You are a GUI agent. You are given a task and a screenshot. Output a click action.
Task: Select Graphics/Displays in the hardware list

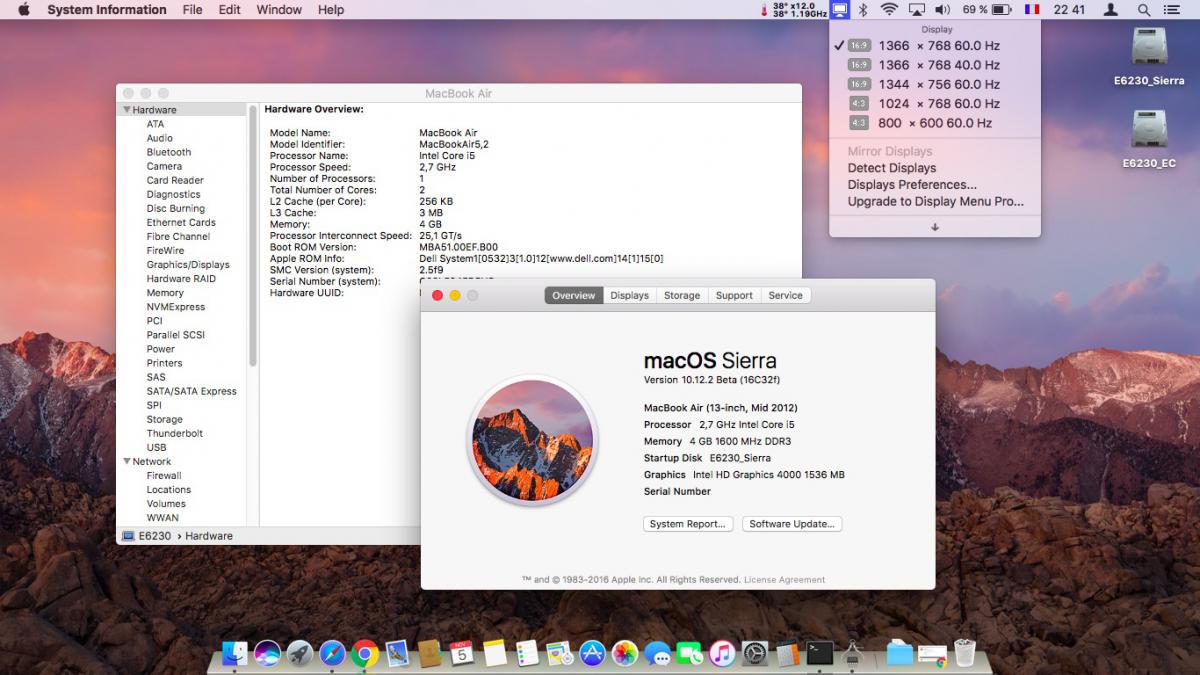pos(188,265)
